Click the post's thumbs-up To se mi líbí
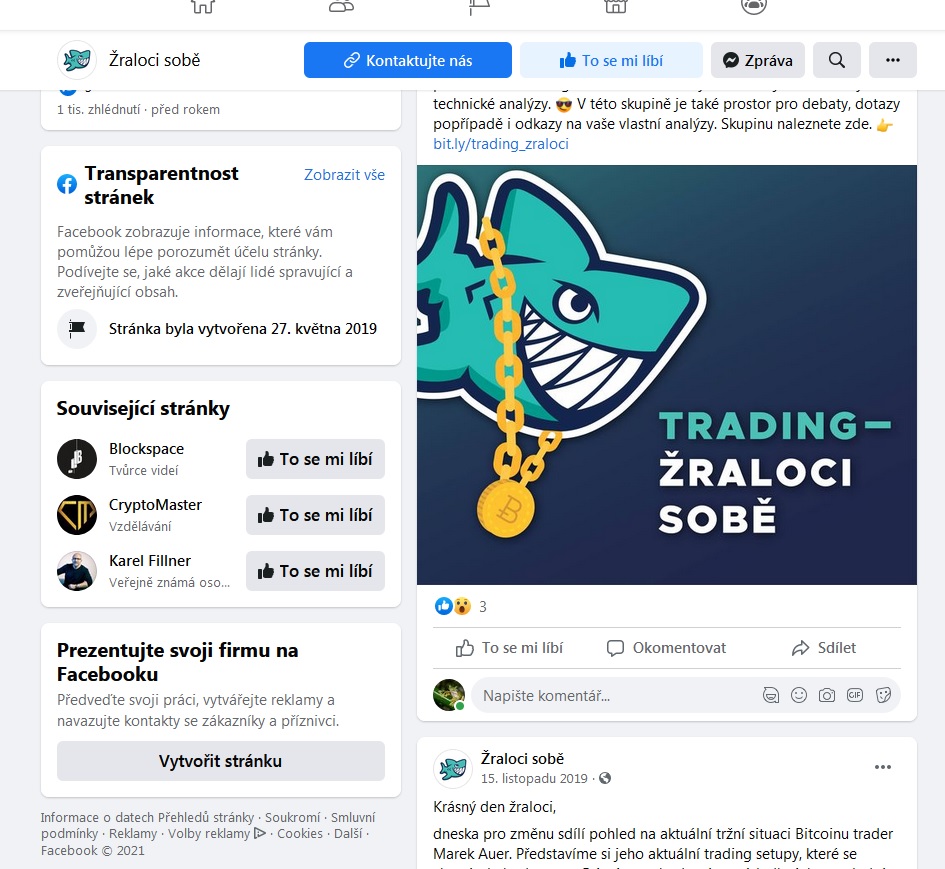The width and height of the screenshot is (945, 869). coord(509,648)
